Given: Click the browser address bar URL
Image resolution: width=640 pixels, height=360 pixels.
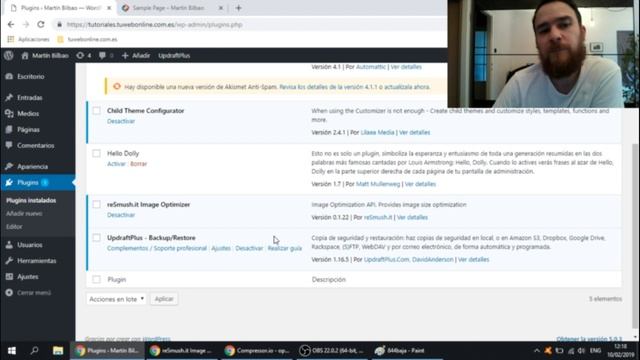Looking at the screenshot, I should (155, 24).
